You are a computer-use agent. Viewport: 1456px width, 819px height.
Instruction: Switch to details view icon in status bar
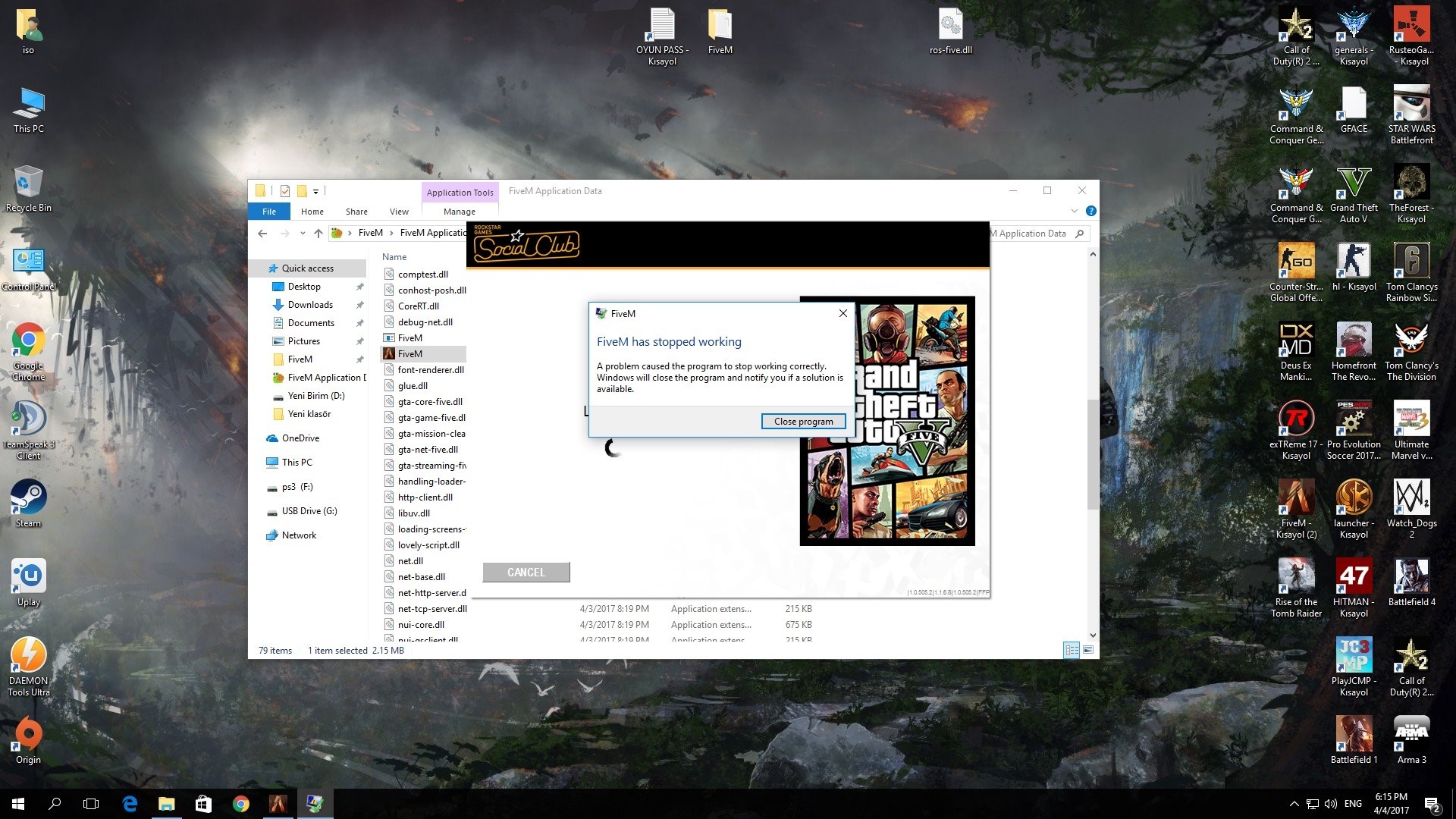(1072, 650)
